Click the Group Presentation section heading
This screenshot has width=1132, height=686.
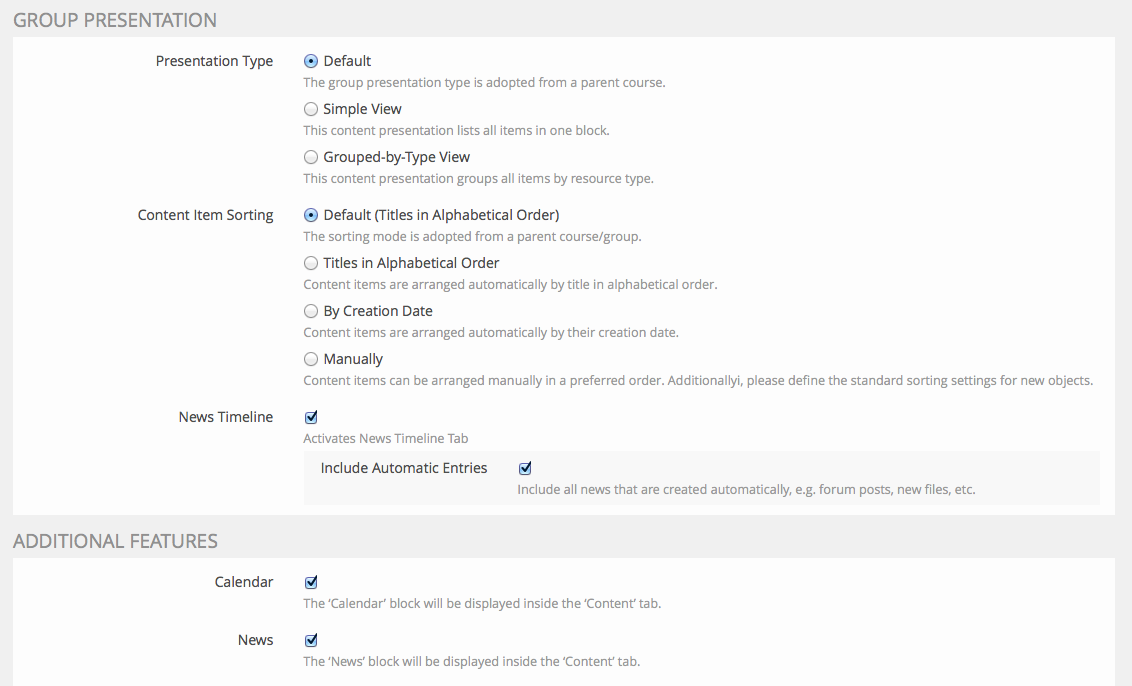[x=115, y=20]
